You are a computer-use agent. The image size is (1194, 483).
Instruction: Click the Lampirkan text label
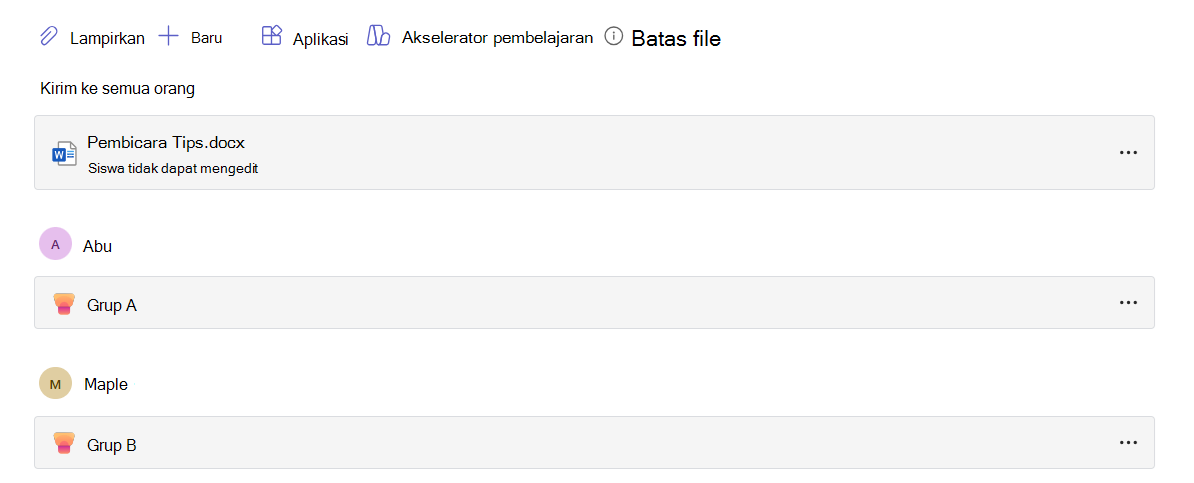[x=107, y=39]
